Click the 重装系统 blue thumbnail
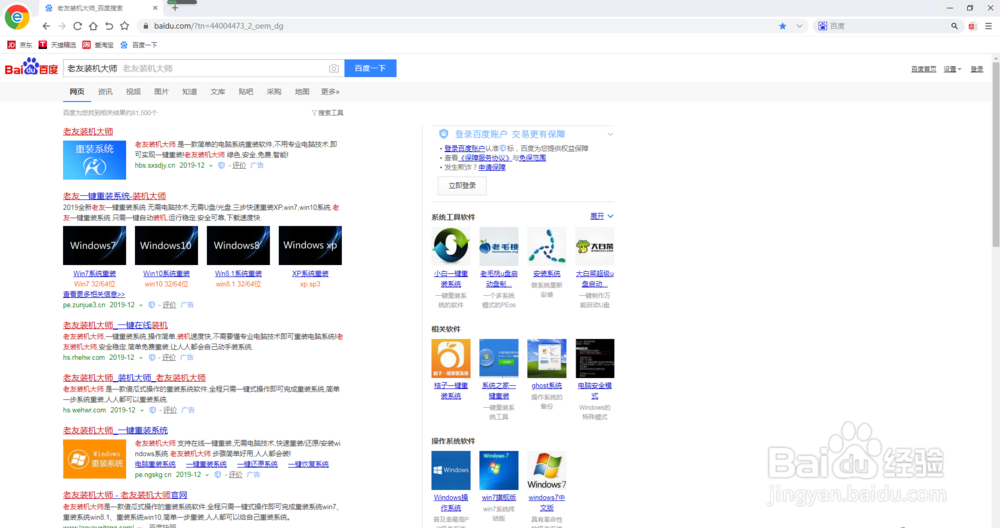The width and height of the screenshot is (1000, 528). coord(94,160)
